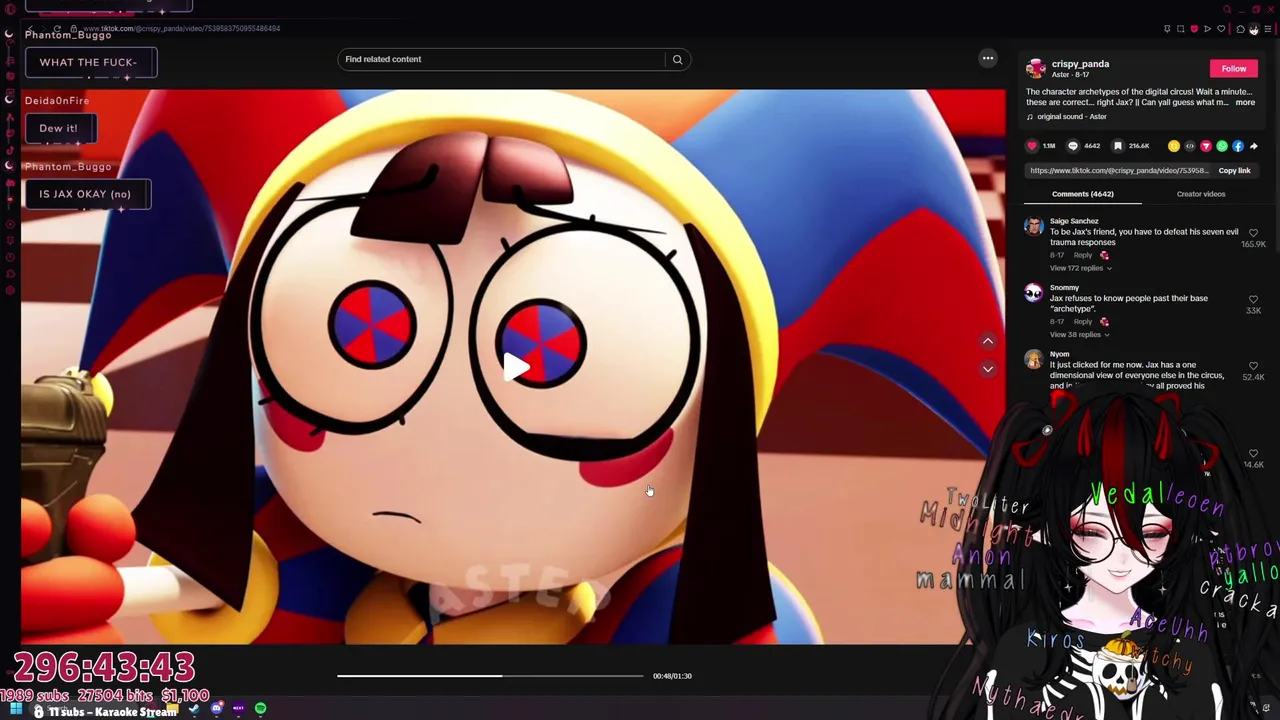Click the 00:48/01:30 time readout

click(672, 676)
